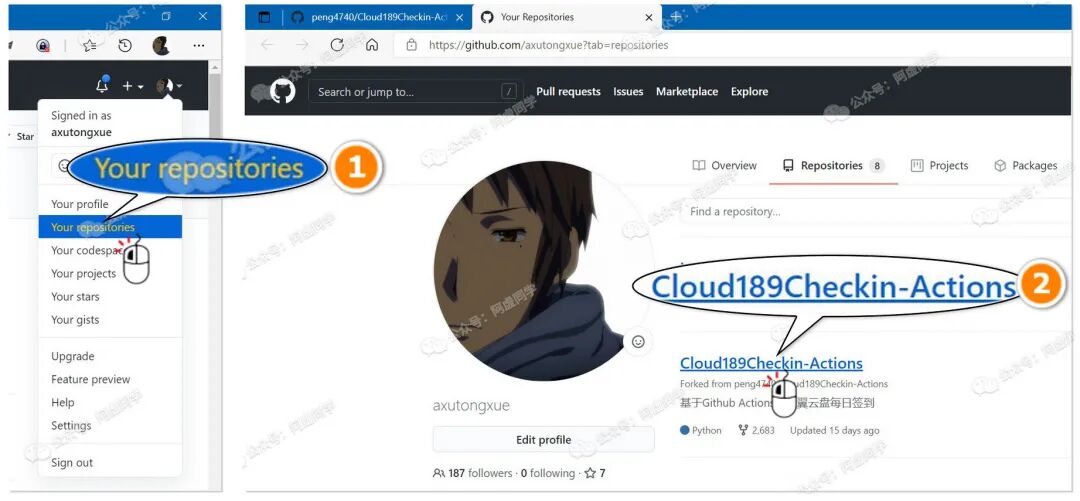Click the tab actions icon in right browser
Viewport: 1080px width, 501px height.
(264, 17)
